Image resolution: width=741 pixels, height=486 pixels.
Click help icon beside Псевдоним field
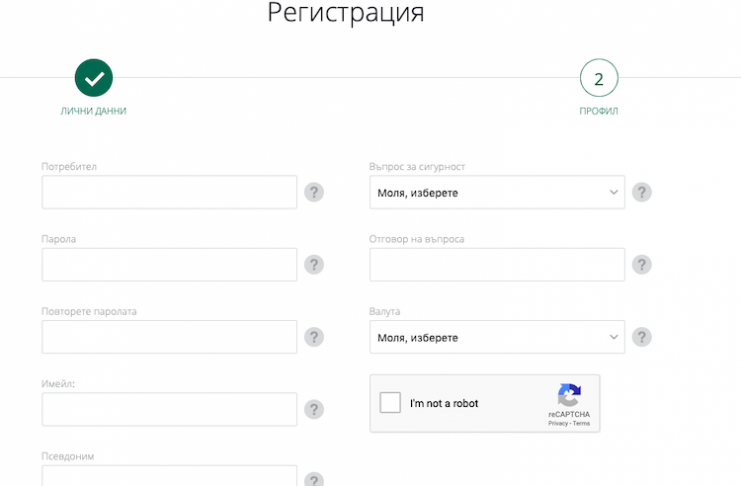[314, 479]
